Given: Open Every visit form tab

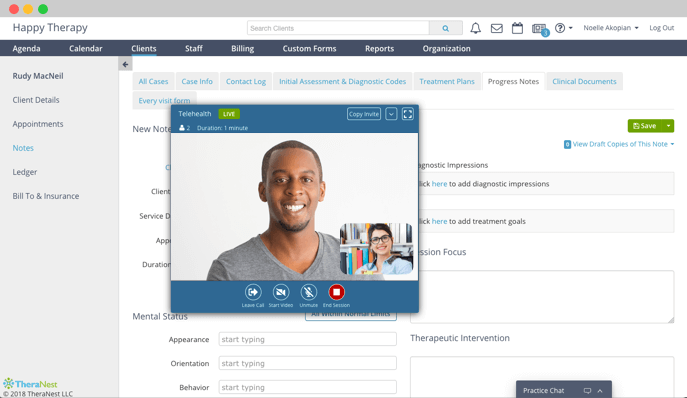Looking at the screenshot, I should click(x=164, y=100).
